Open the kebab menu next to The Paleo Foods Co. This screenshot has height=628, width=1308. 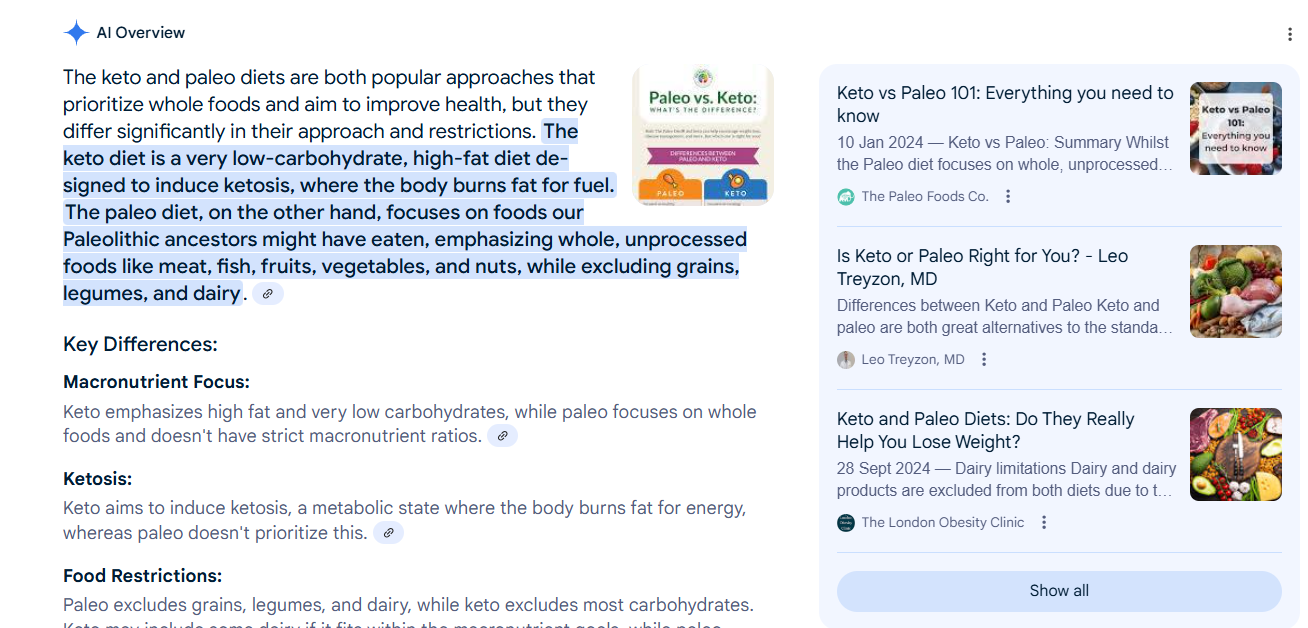tap(1007, 196)
